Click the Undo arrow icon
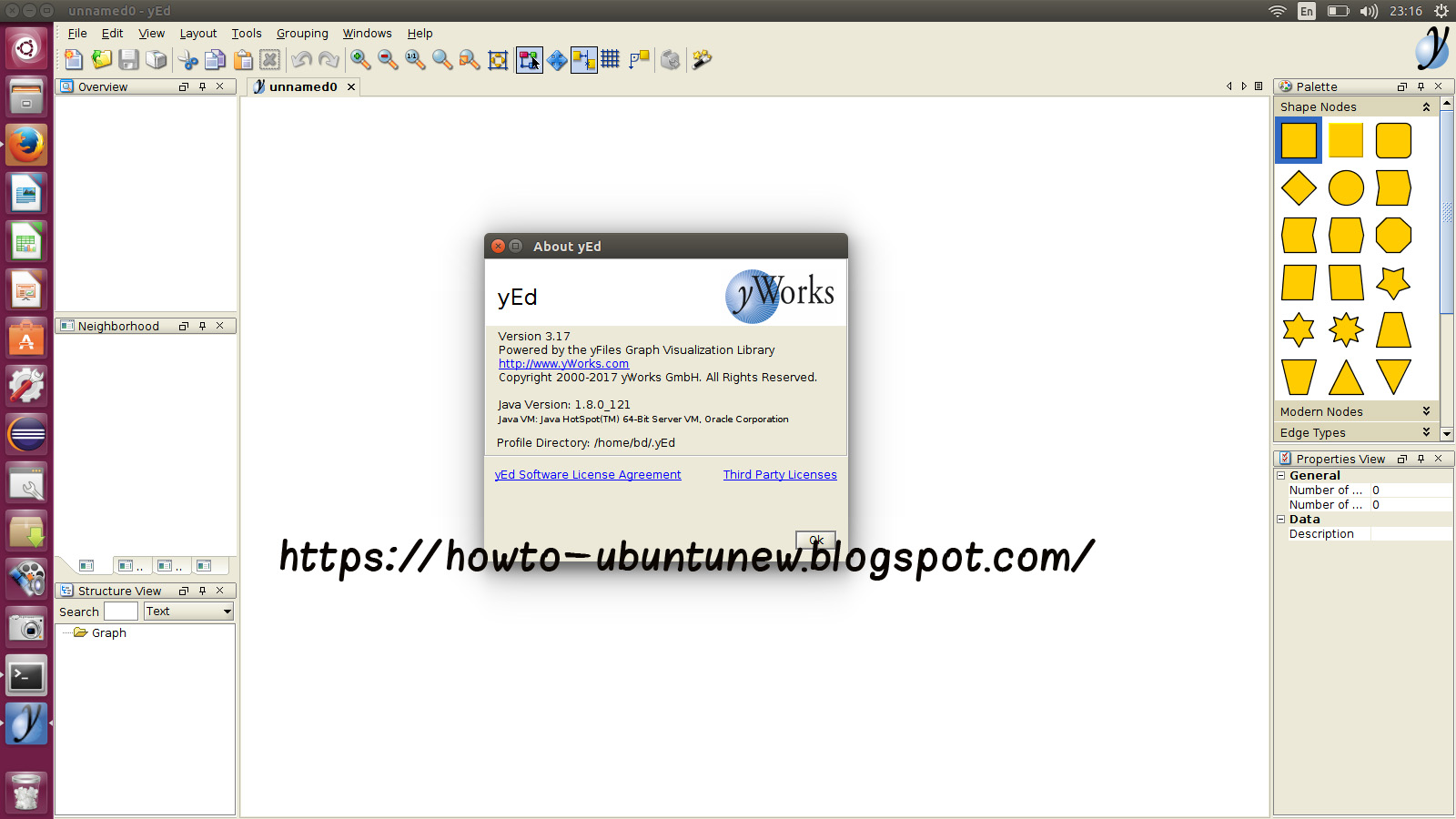 pos(301,60)
